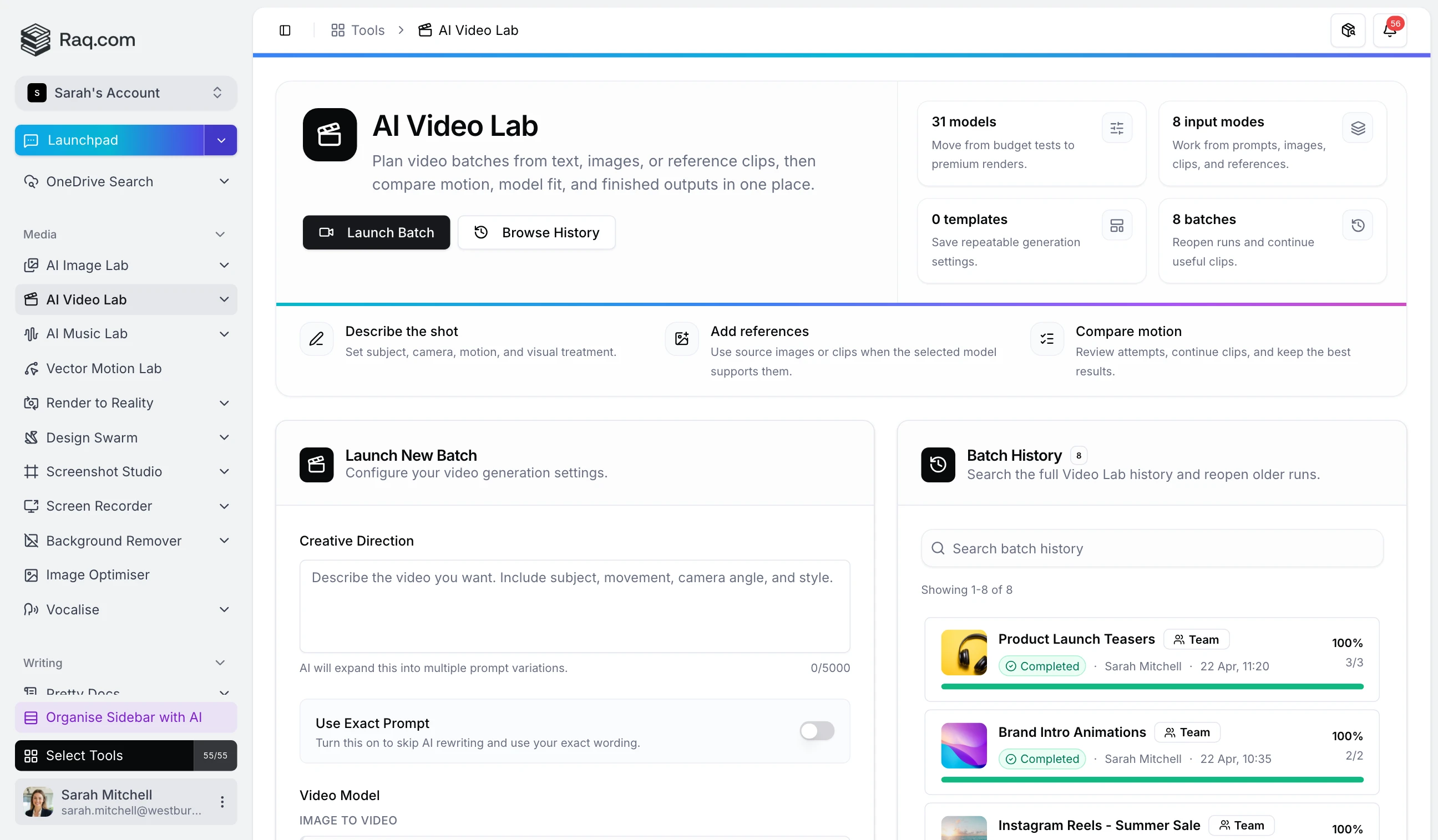Collapse the sidebar using the panel icon
This screenshot has width=1438, height=840.
coord(285,29)
